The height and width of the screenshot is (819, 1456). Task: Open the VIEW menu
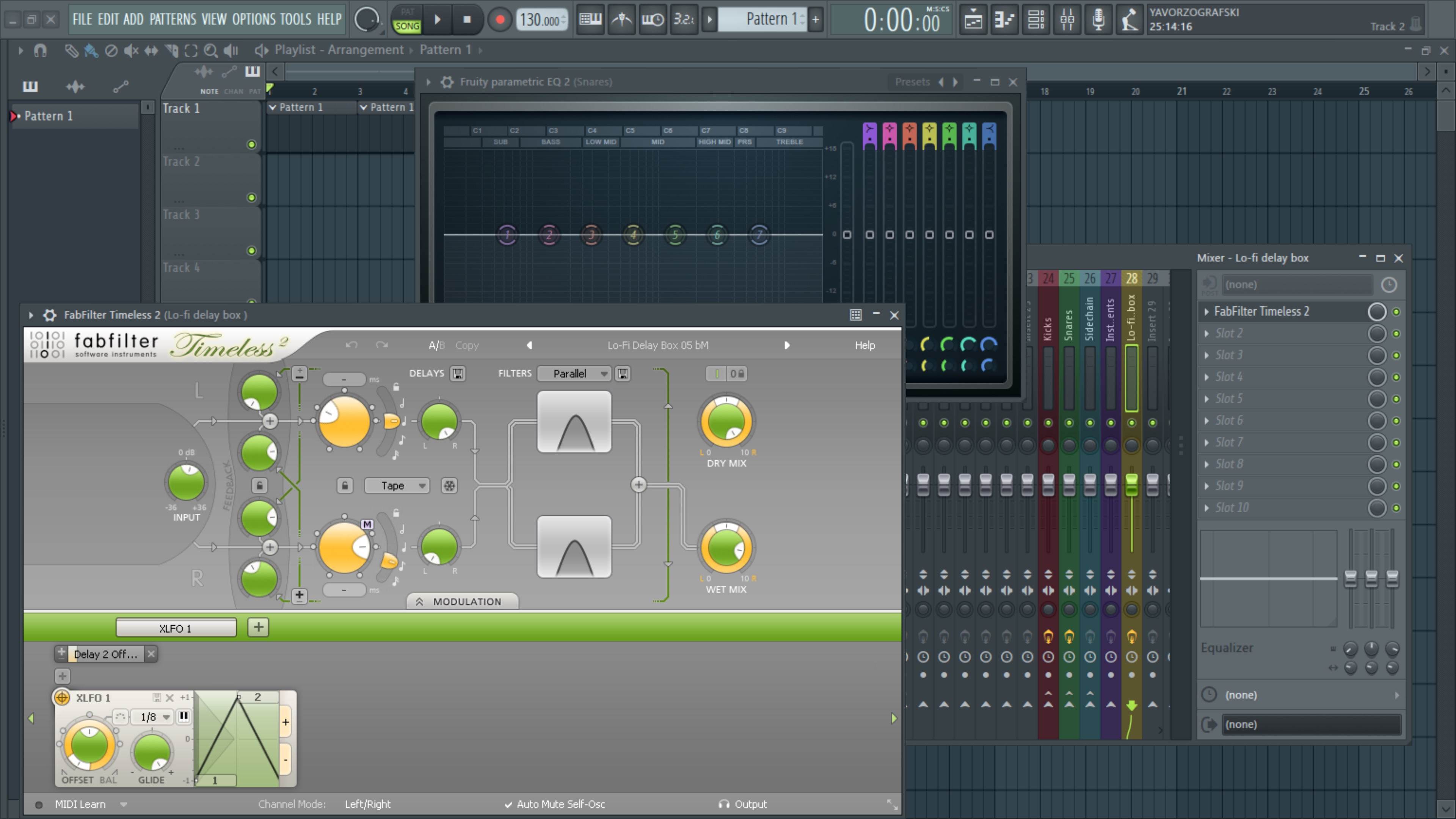coord(213,19)
